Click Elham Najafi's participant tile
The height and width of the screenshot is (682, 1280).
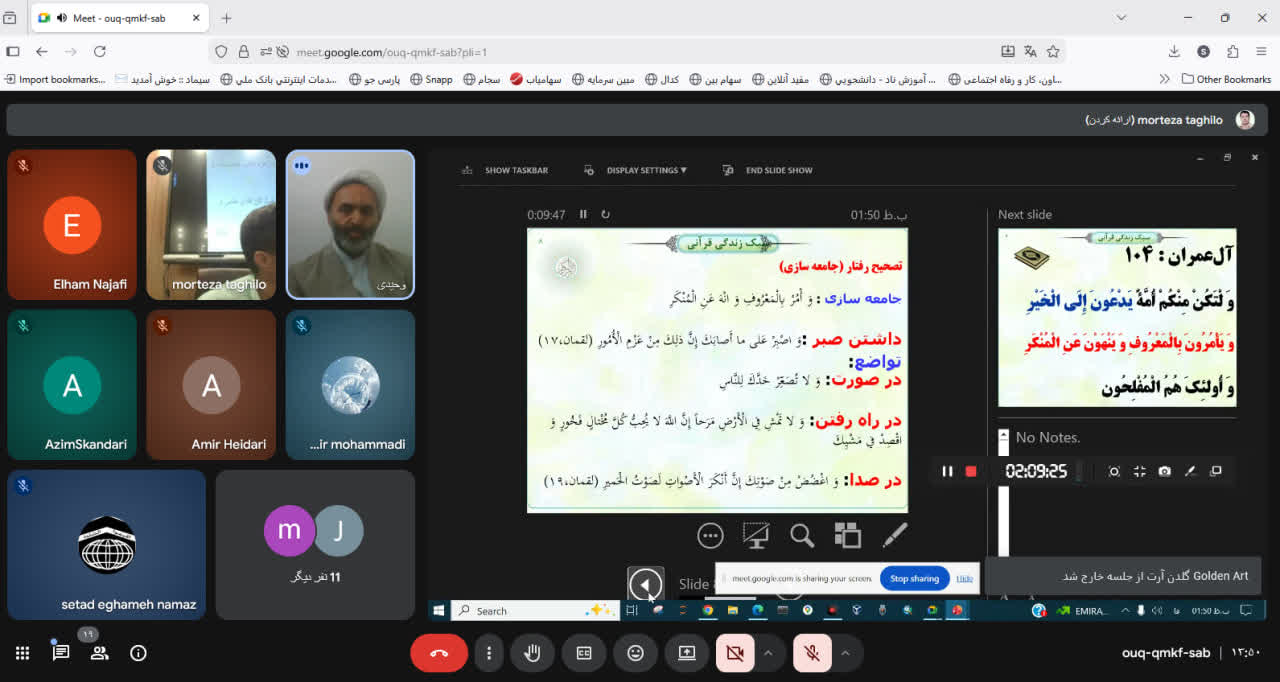(72, 225)
